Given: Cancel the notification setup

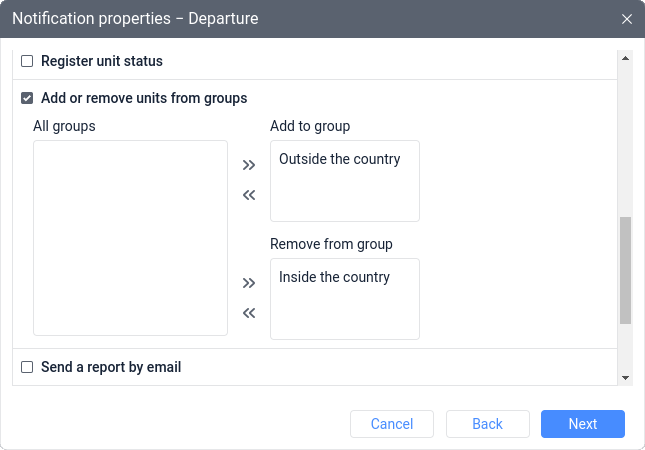Looking at the screenshot, I should (x=392, y=424).
